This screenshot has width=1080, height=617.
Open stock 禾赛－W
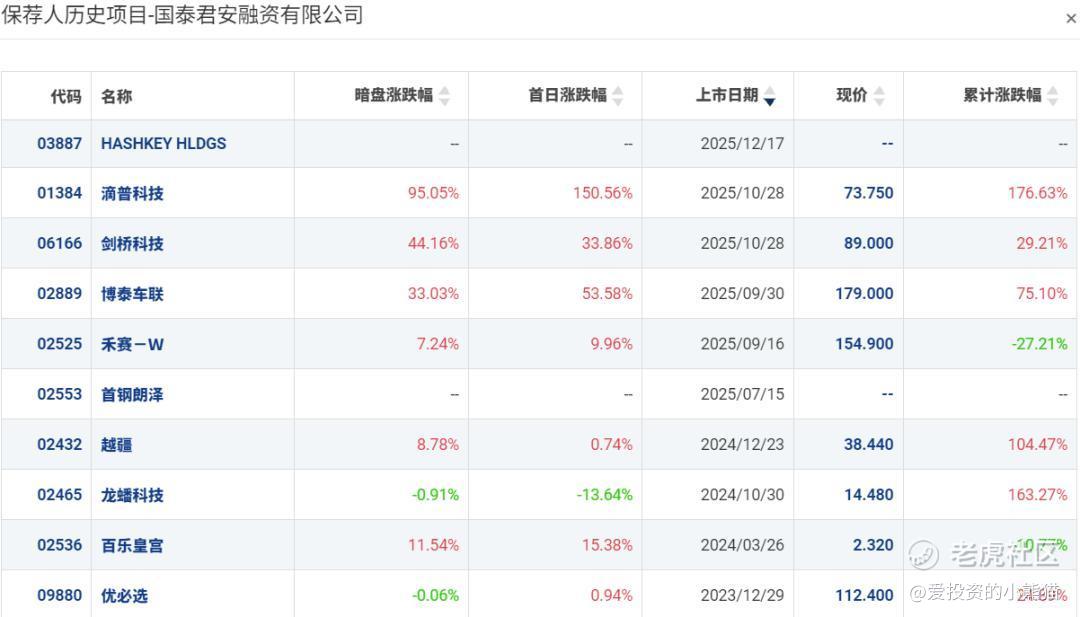[132, 344]
